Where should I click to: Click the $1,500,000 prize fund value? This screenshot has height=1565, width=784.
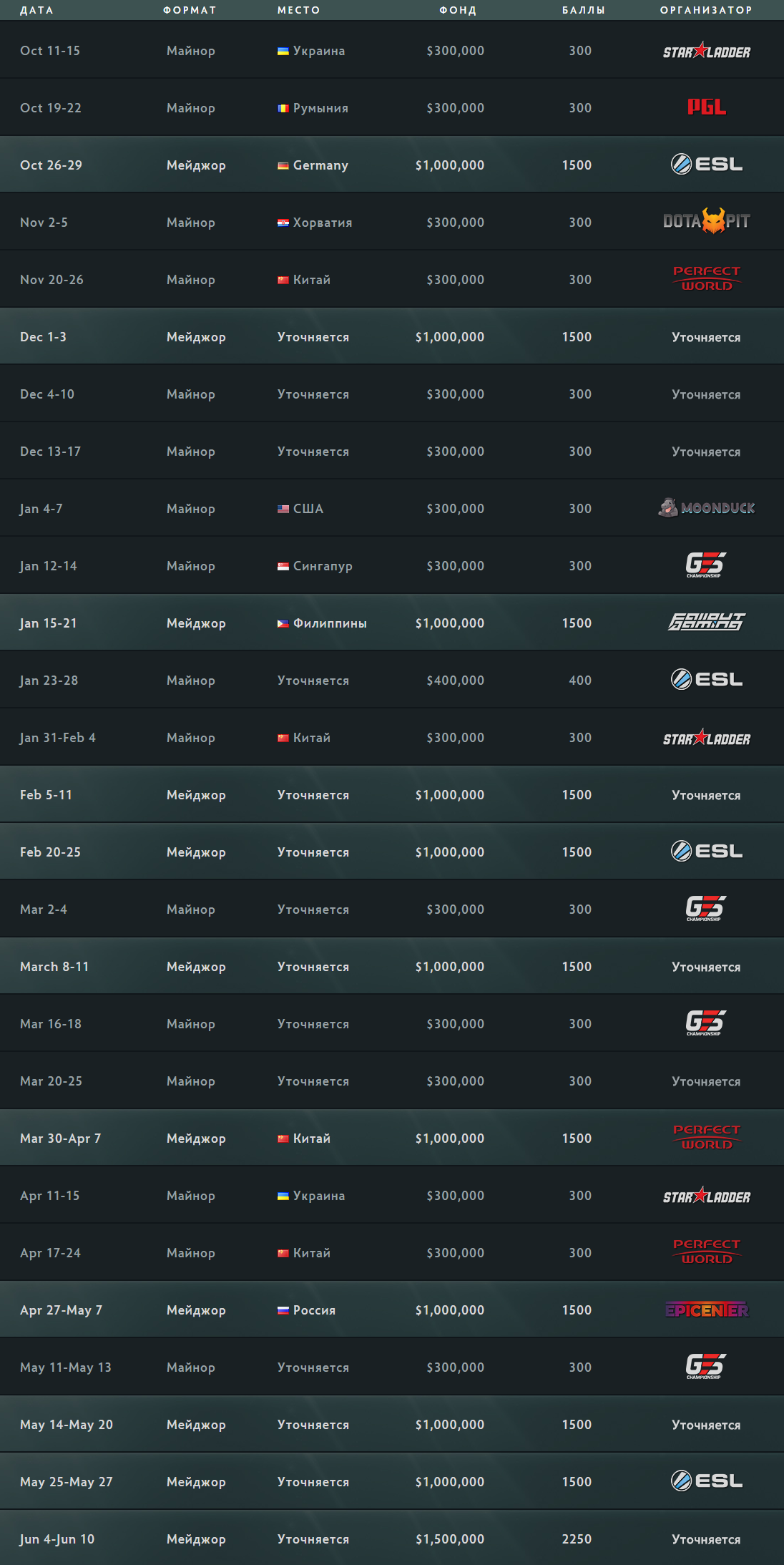click(x=450, y=1539)
